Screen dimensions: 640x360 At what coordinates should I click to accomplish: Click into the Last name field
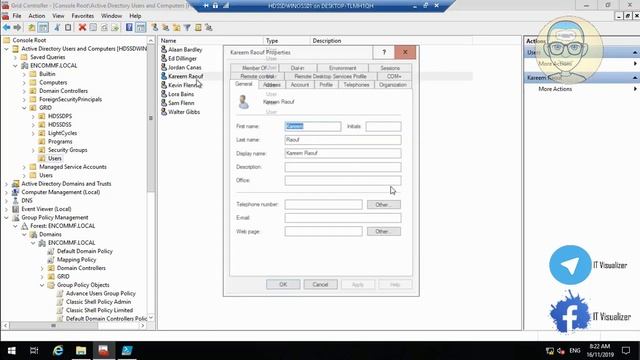point(343,140)
